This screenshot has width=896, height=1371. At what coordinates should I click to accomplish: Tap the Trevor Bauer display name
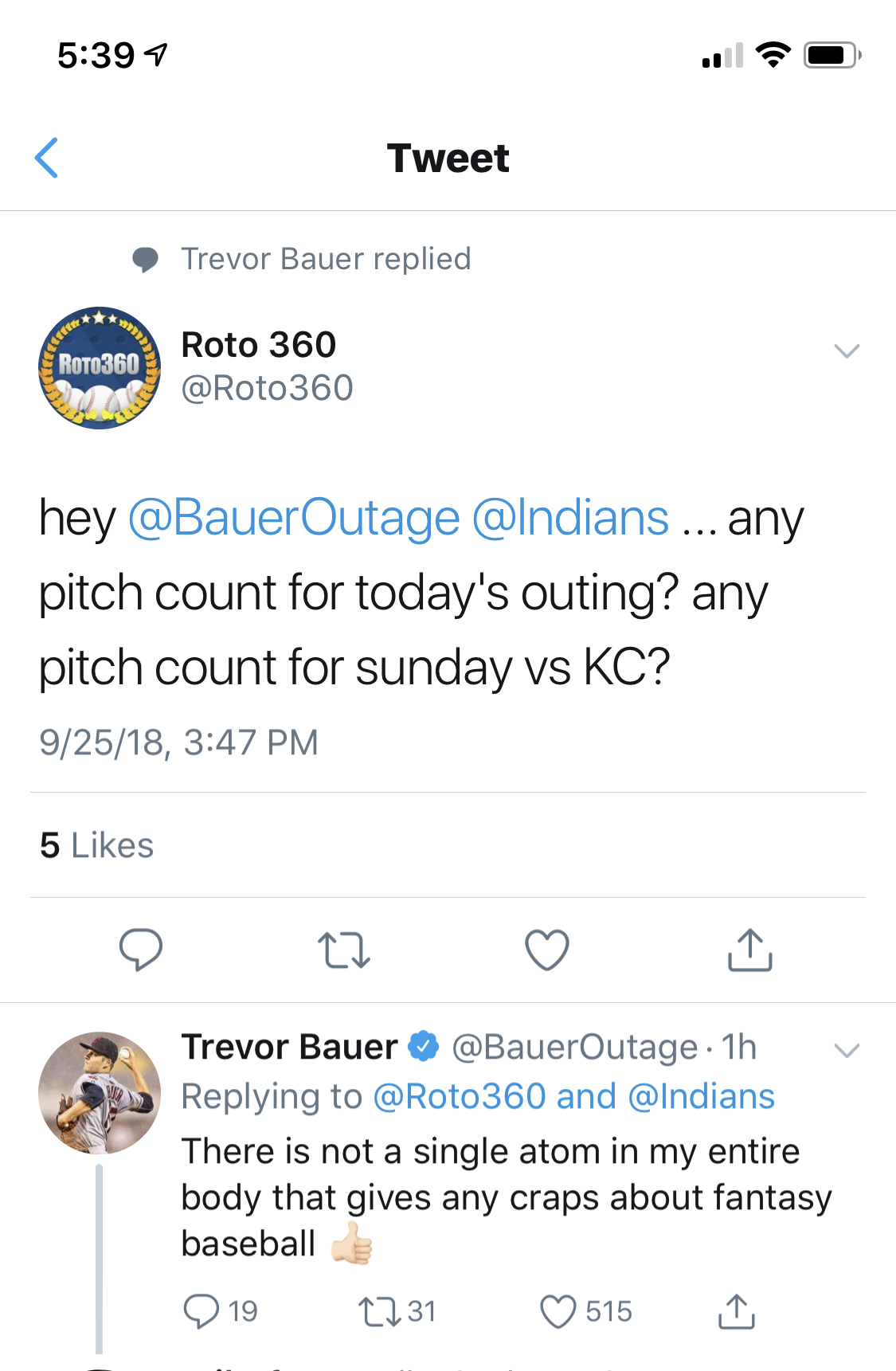[289, 1047]
